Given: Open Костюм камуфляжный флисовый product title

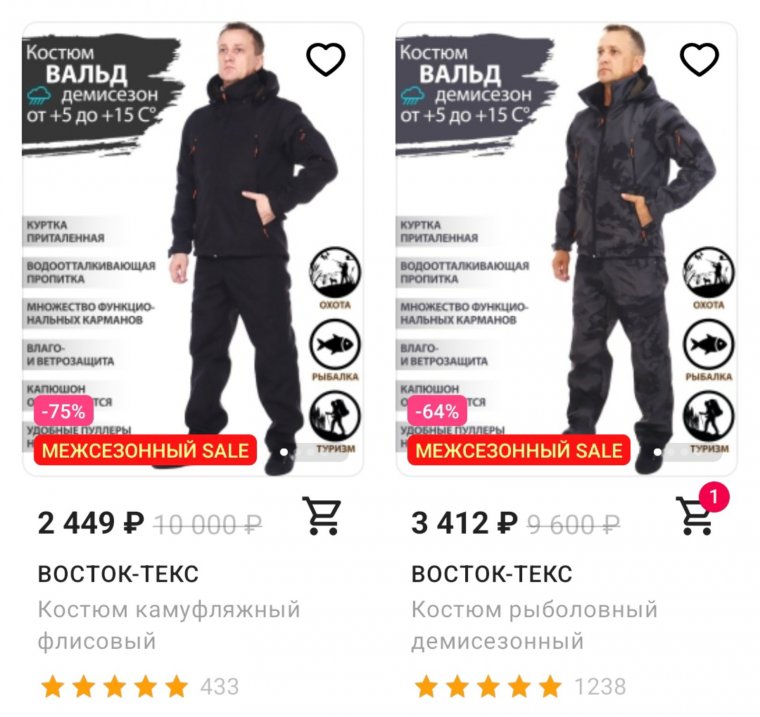Looking at the screenshot, I should (x=169, y=625).
